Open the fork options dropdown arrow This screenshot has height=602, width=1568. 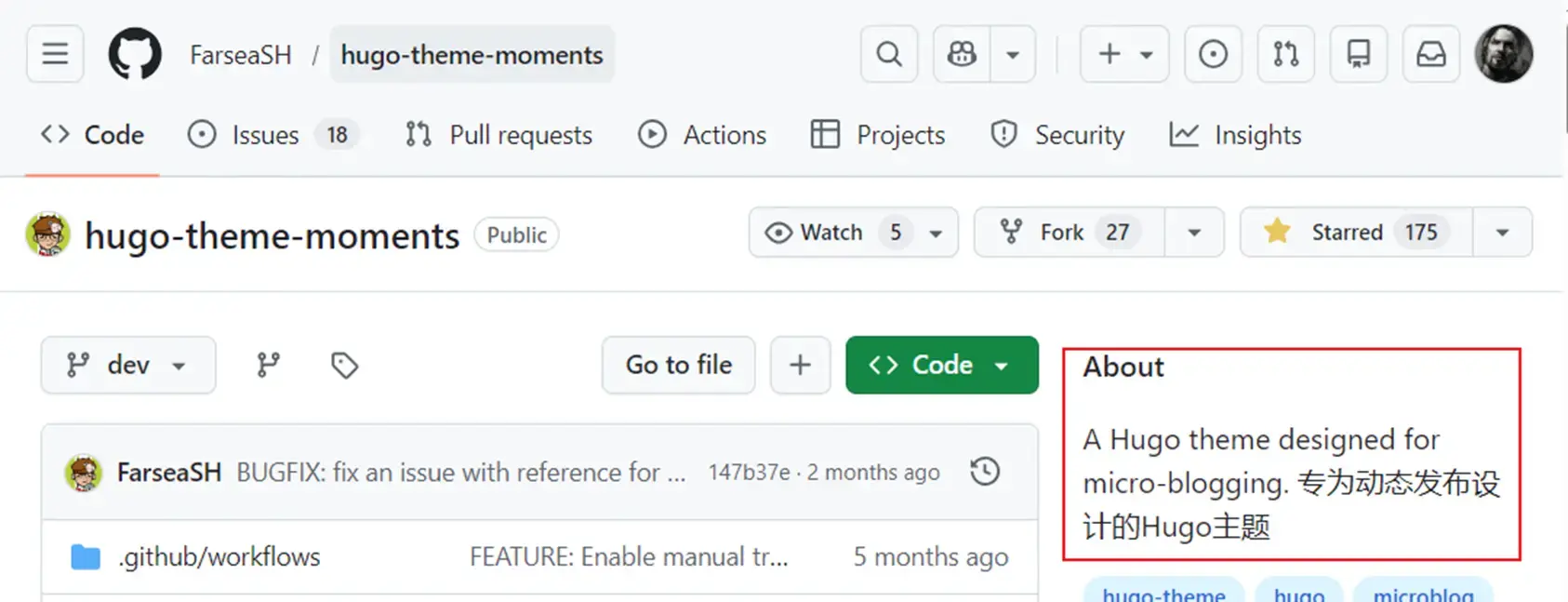[x=1194, y=232]
